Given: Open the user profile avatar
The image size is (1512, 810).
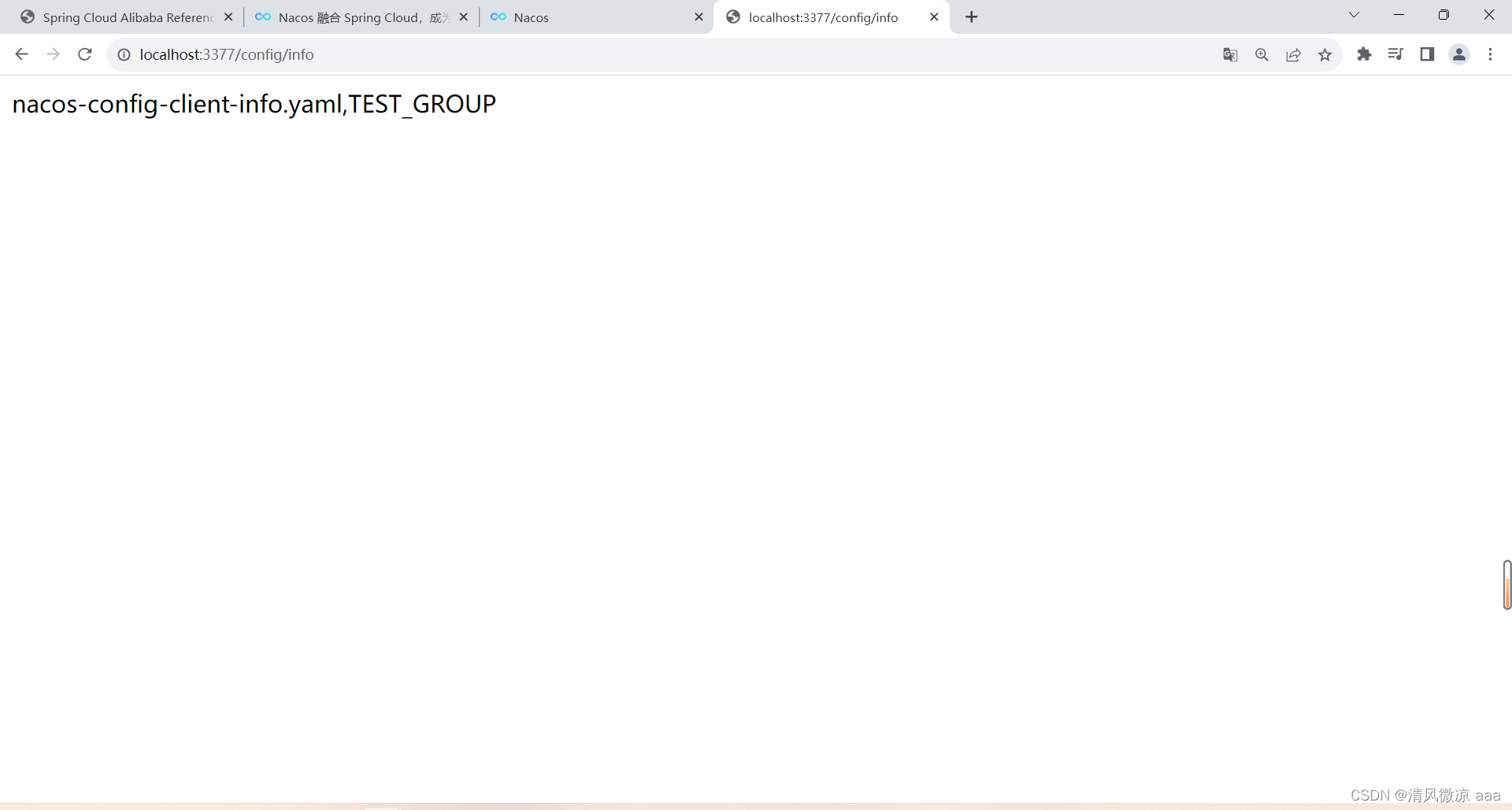Looking at the screenshot, I should click(1459, 54).
